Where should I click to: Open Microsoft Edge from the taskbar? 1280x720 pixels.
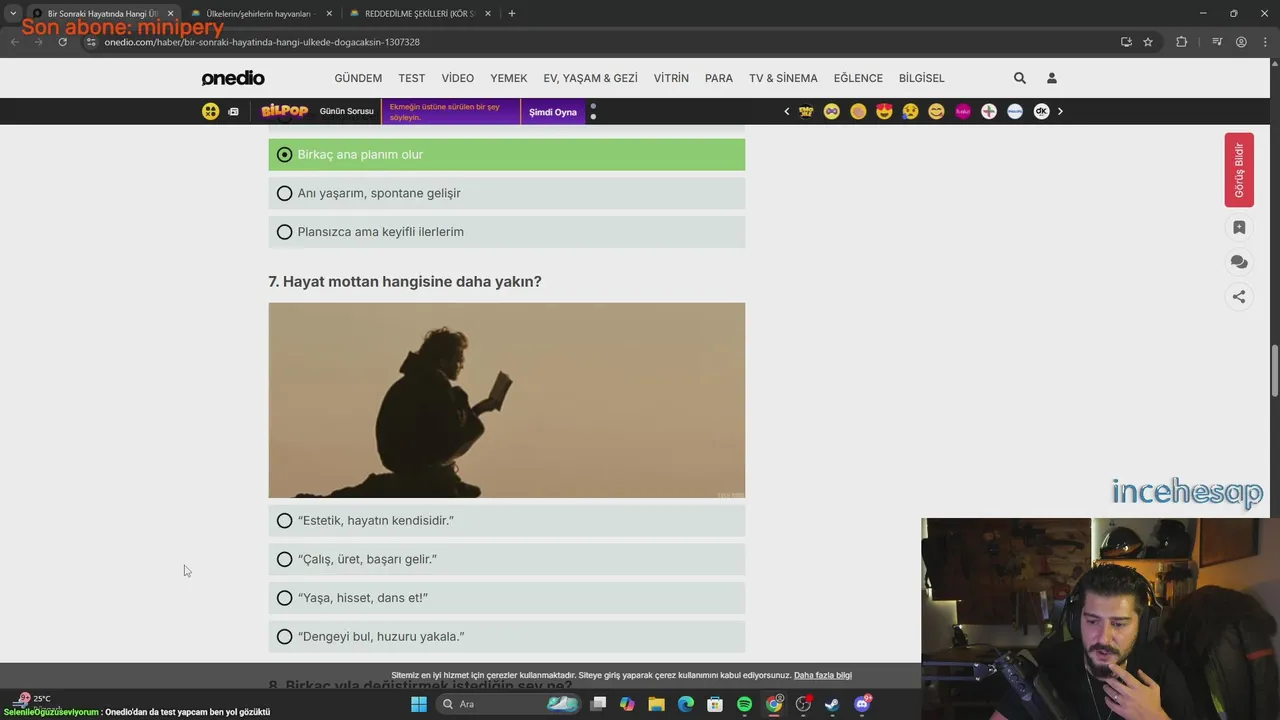pyautogui.click(x=685, y=704)
